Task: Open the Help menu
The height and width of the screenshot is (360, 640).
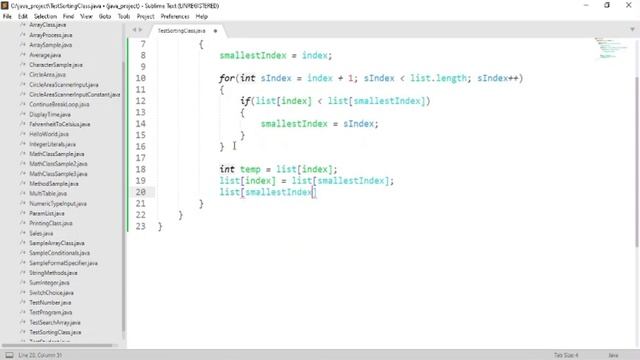Action: point(202,16)
